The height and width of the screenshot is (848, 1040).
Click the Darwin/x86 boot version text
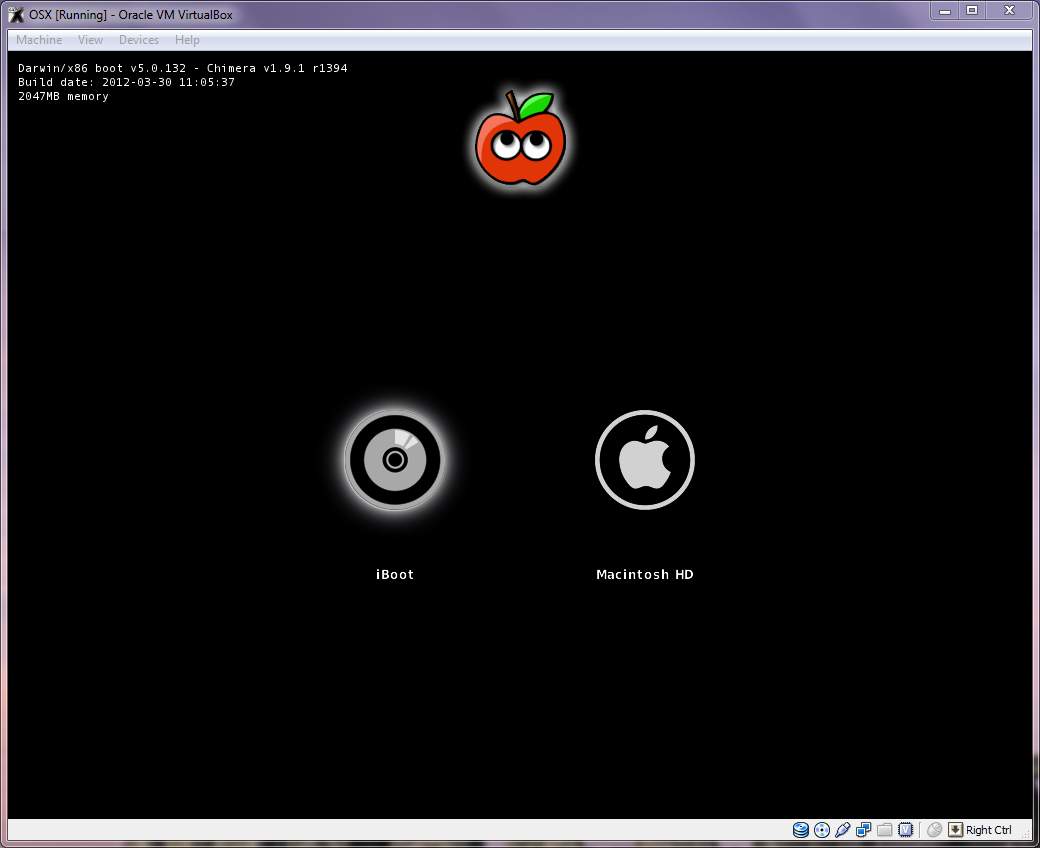click(183, 68)
